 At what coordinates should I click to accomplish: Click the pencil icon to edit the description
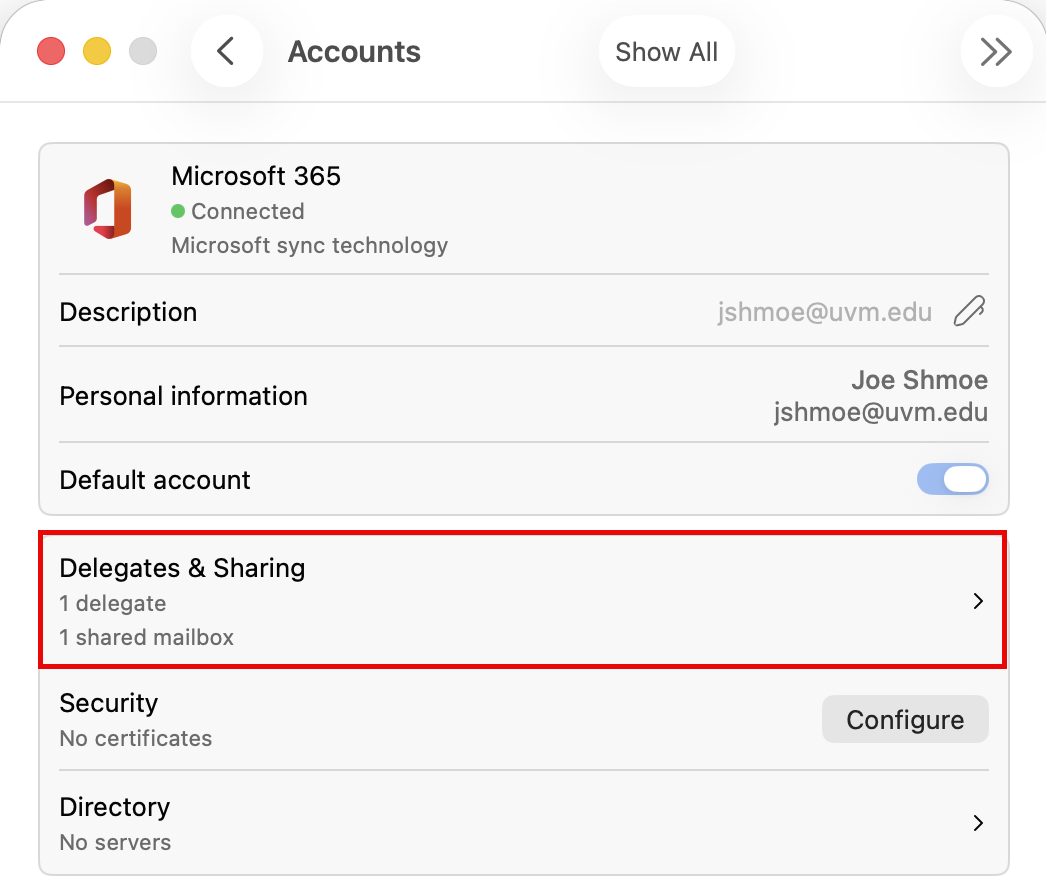968,312
